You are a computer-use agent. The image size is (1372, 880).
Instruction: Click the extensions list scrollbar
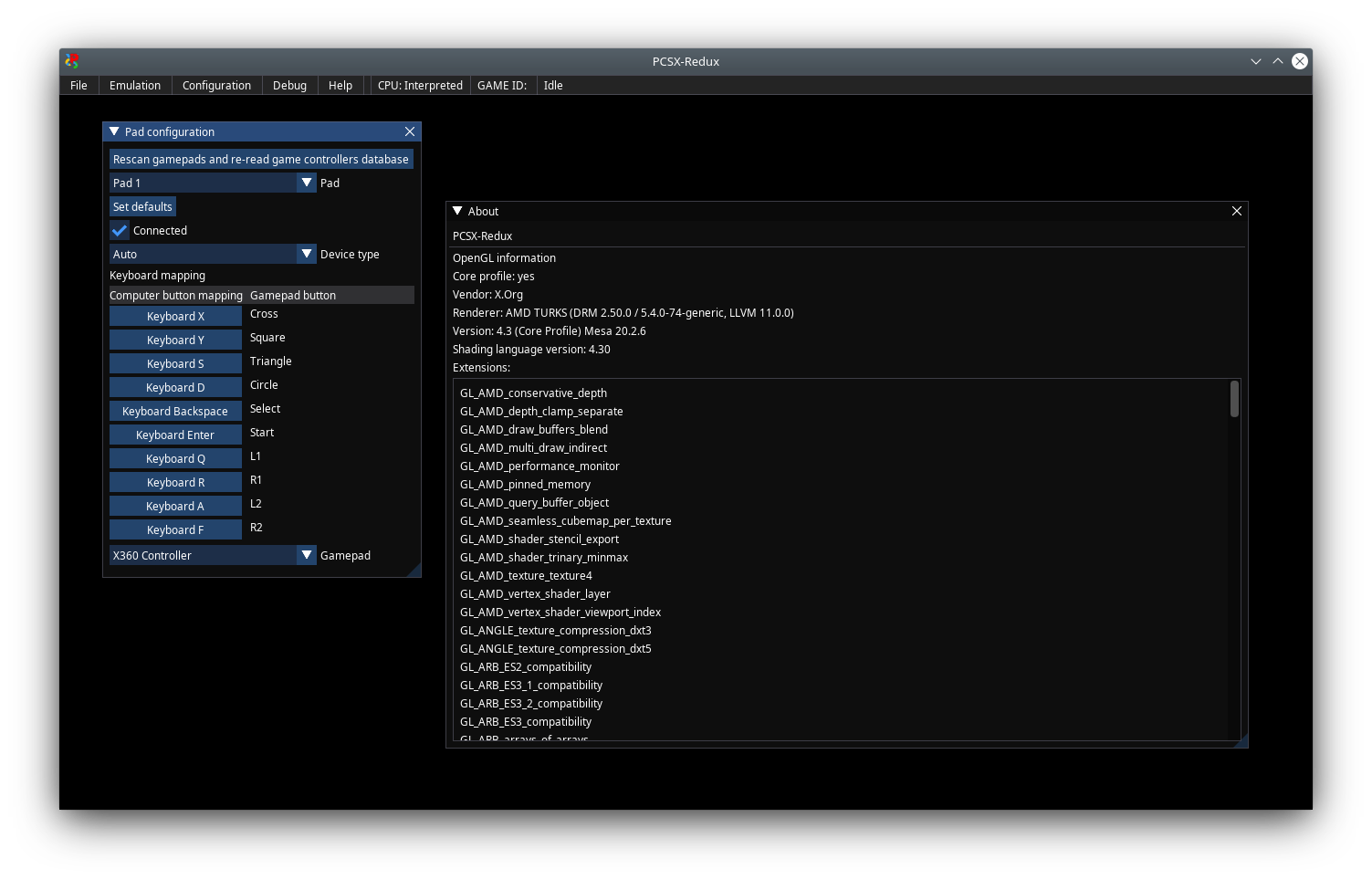click(x=1234, y=400)
